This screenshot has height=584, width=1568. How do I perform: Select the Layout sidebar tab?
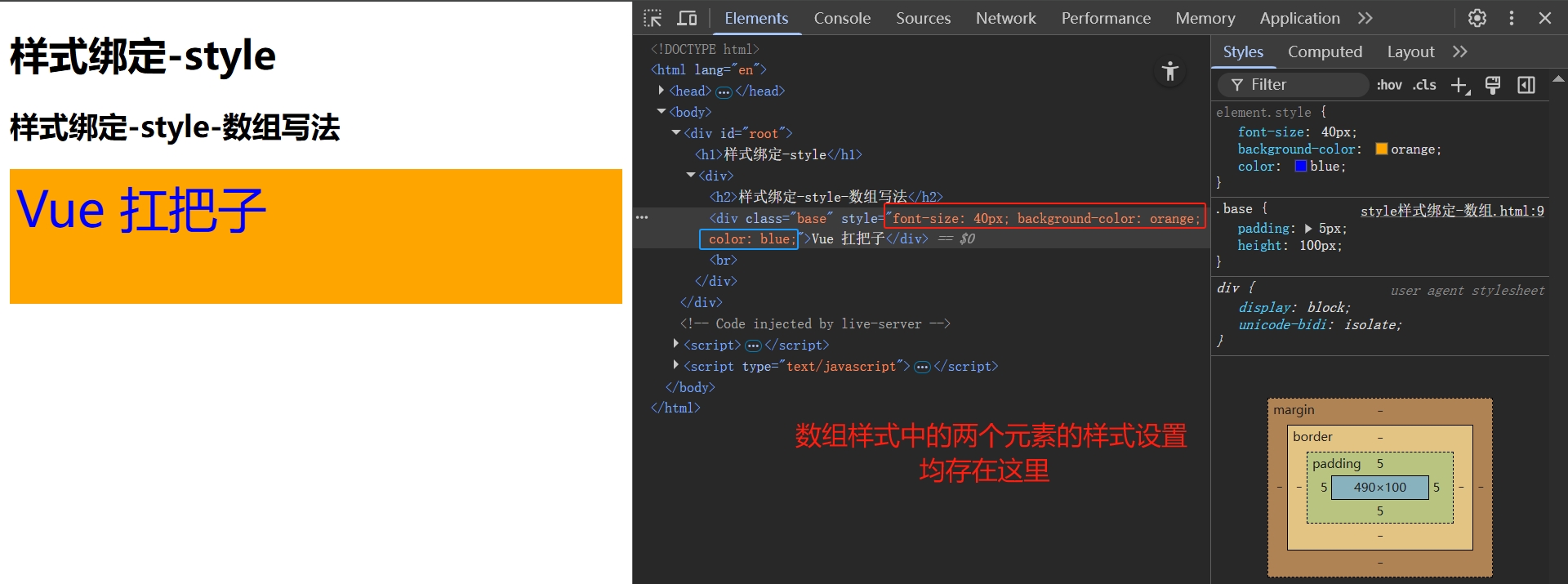tap(1410, 51)
